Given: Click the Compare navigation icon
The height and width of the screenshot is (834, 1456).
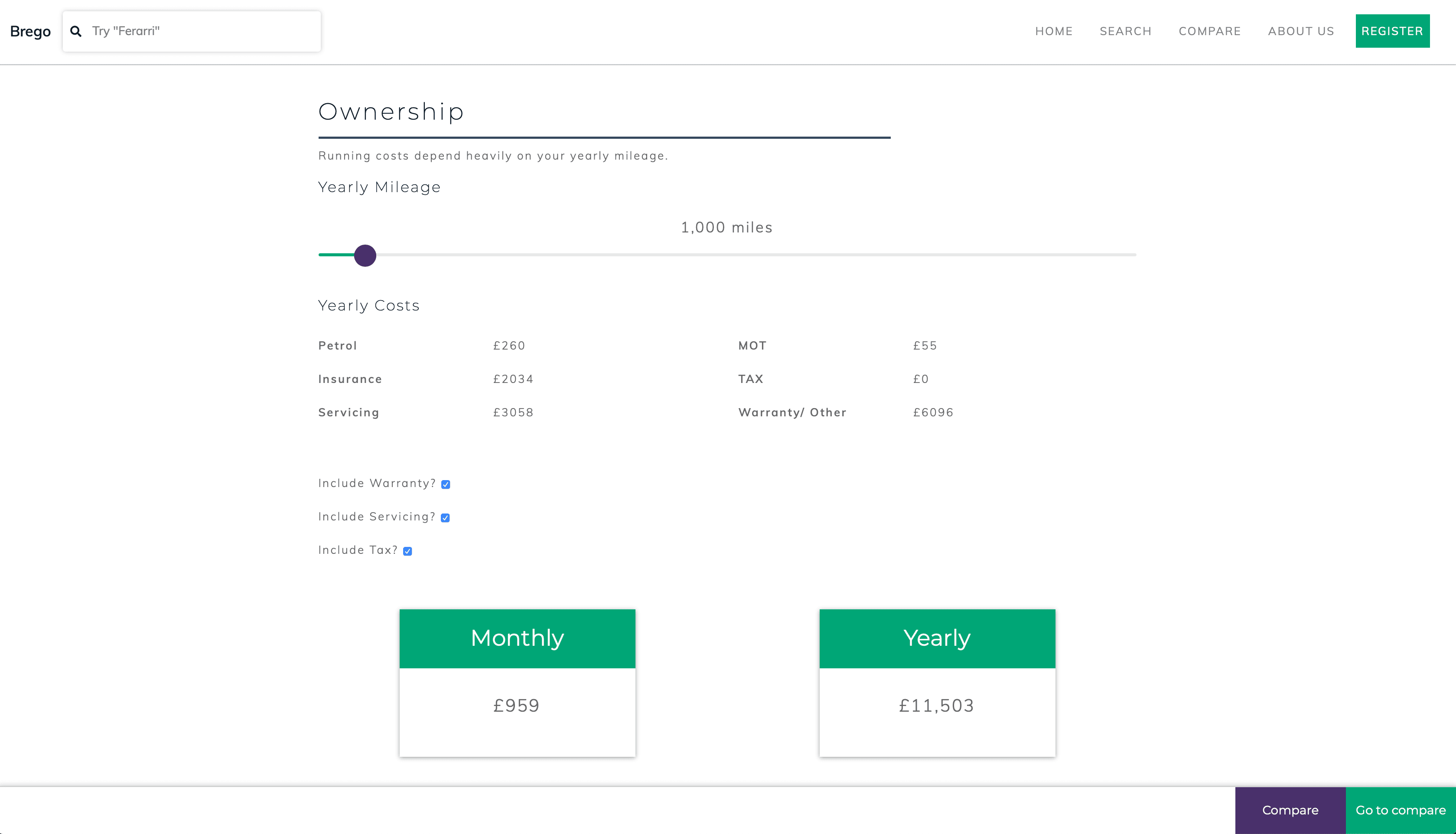Looking at the screenshot, I should tap(1210, 31).
